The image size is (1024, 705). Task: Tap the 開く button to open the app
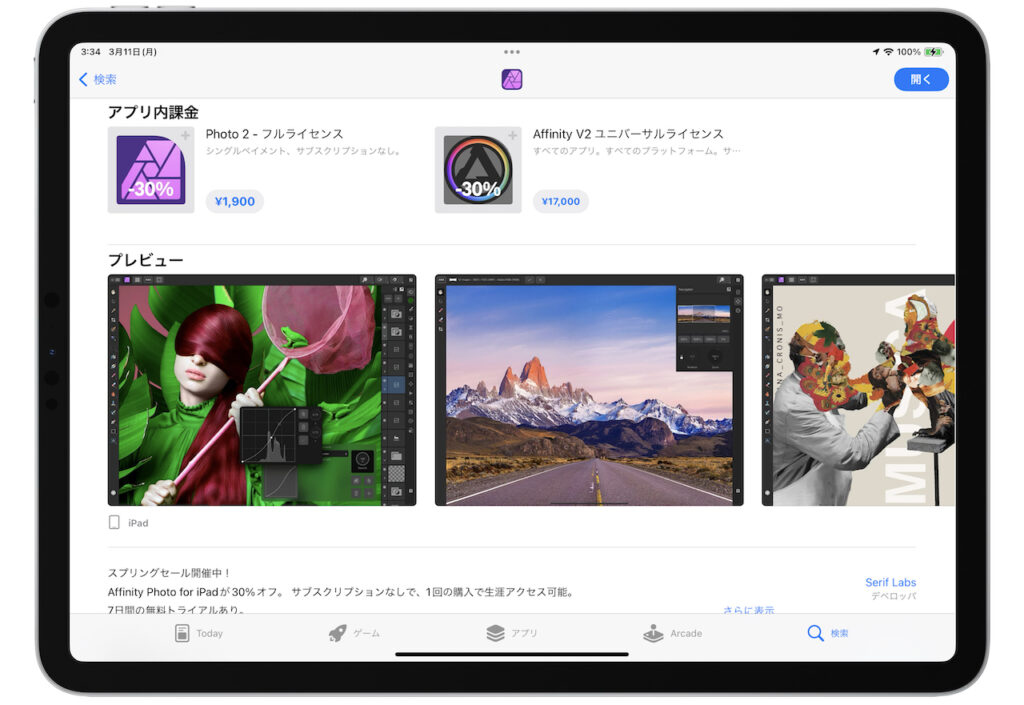click(920, 79)
